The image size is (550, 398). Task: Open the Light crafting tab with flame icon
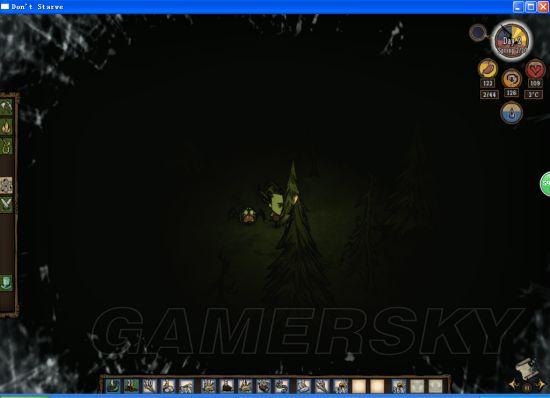tap(6, 126)
